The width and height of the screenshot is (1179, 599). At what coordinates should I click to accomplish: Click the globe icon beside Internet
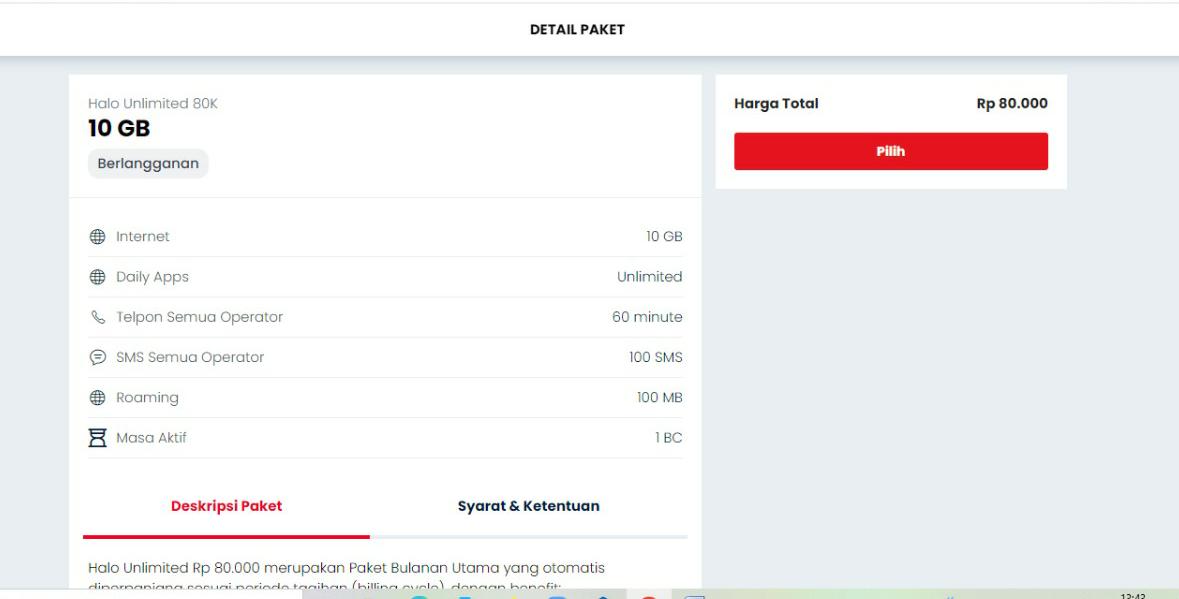pos(96,237)
